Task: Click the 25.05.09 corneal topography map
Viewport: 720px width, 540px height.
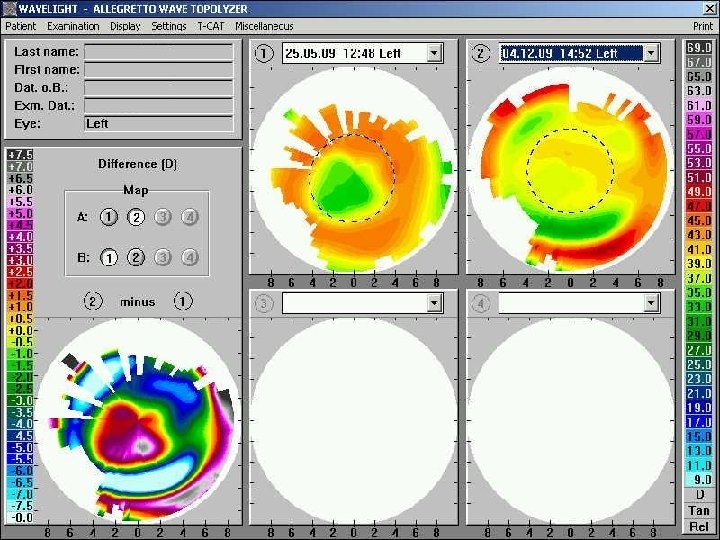Action: [x=354, y=171]
